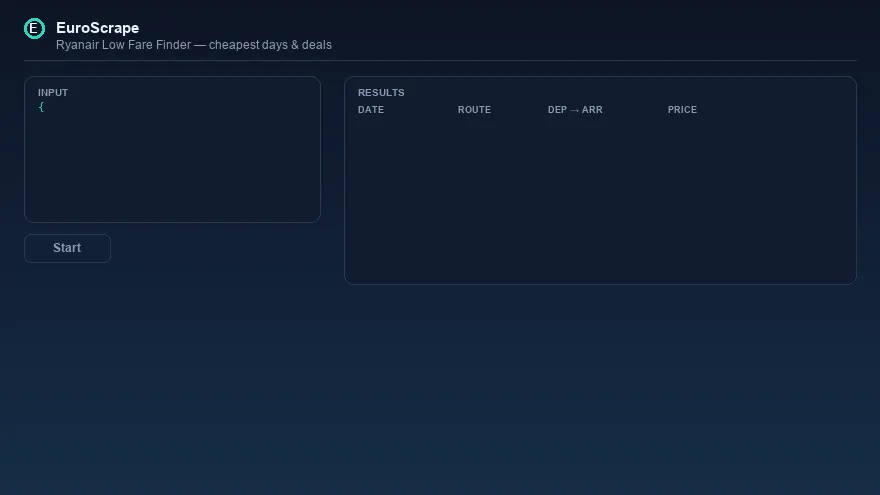Click the opening brace in input
The width and height of the screenshot is (880, 495).
[x=41, y=107]
